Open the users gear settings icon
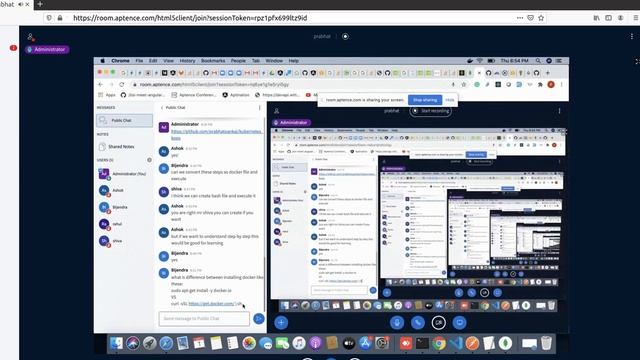Viewport: 640px width, 360px height. (x=149, y=160)
